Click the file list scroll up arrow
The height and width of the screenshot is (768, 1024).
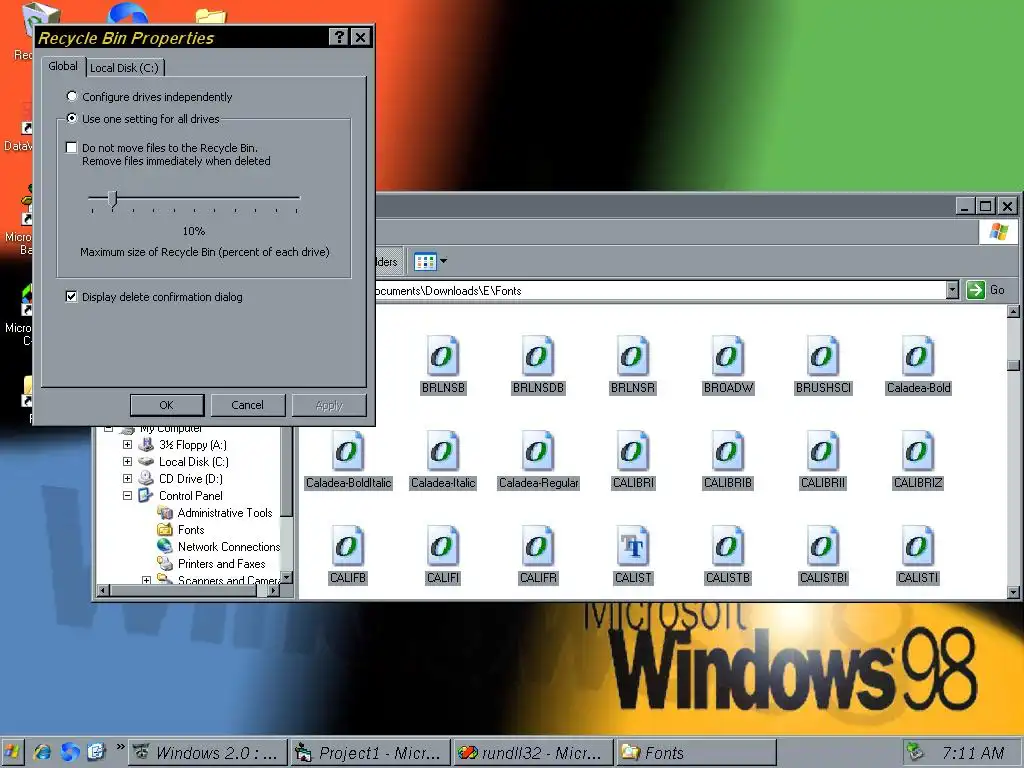coord(1013,312)
